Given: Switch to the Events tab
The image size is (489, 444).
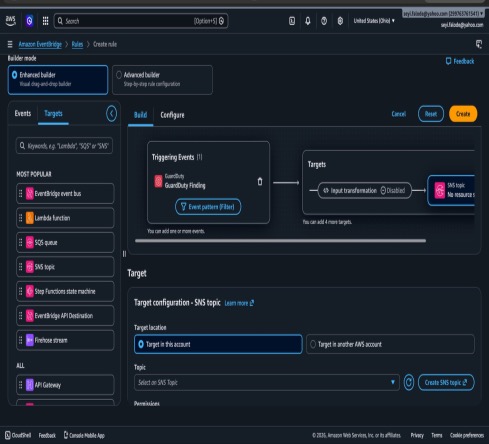Looking at the screenshot, I should pos(23,113).
